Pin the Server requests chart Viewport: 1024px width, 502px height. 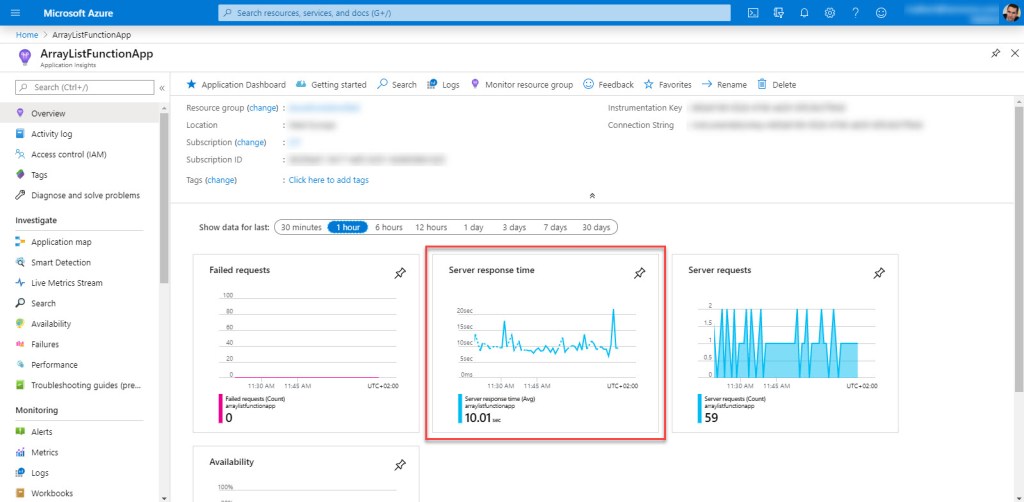[879, 273]
